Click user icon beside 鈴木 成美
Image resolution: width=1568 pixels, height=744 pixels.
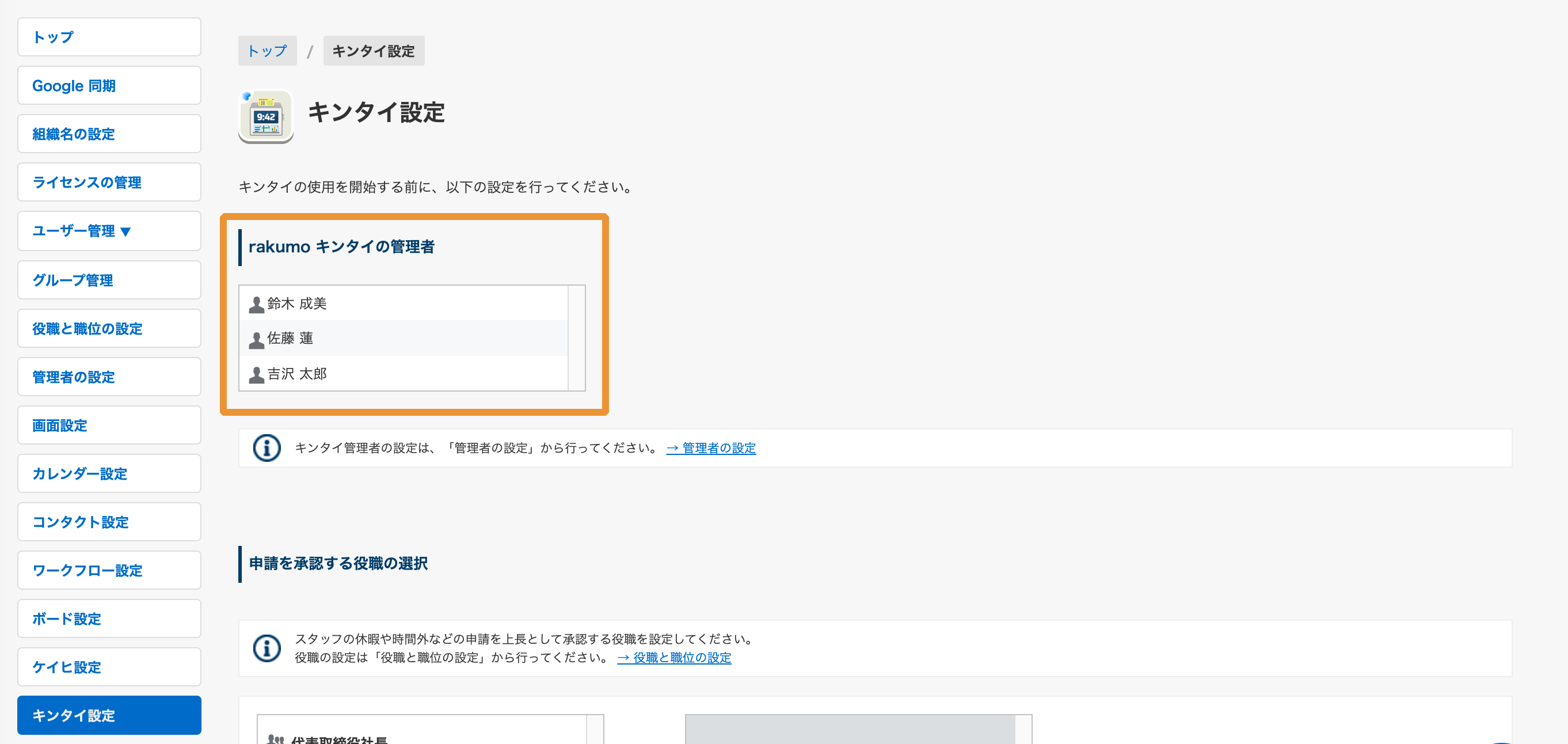pos(256,305)
